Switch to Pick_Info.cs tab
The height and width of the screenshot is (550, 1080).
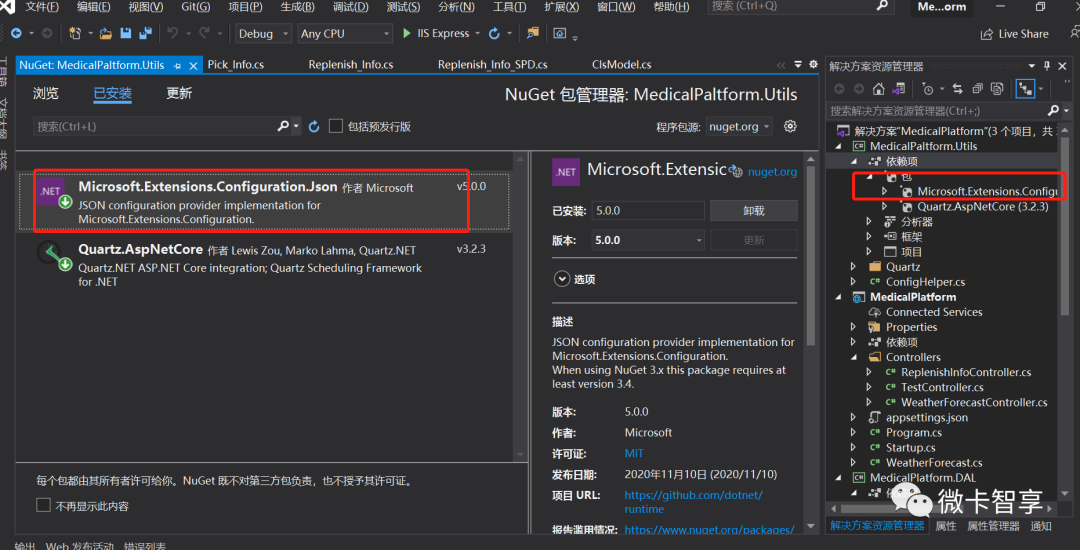click(236, 65)
